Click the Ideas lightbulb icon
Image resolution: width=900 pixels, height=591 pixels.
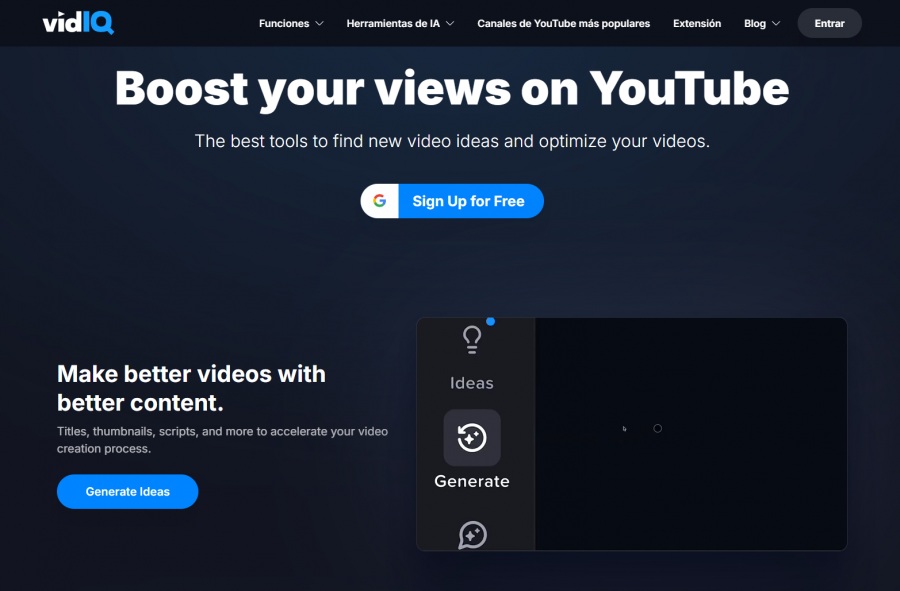[472, 340]
